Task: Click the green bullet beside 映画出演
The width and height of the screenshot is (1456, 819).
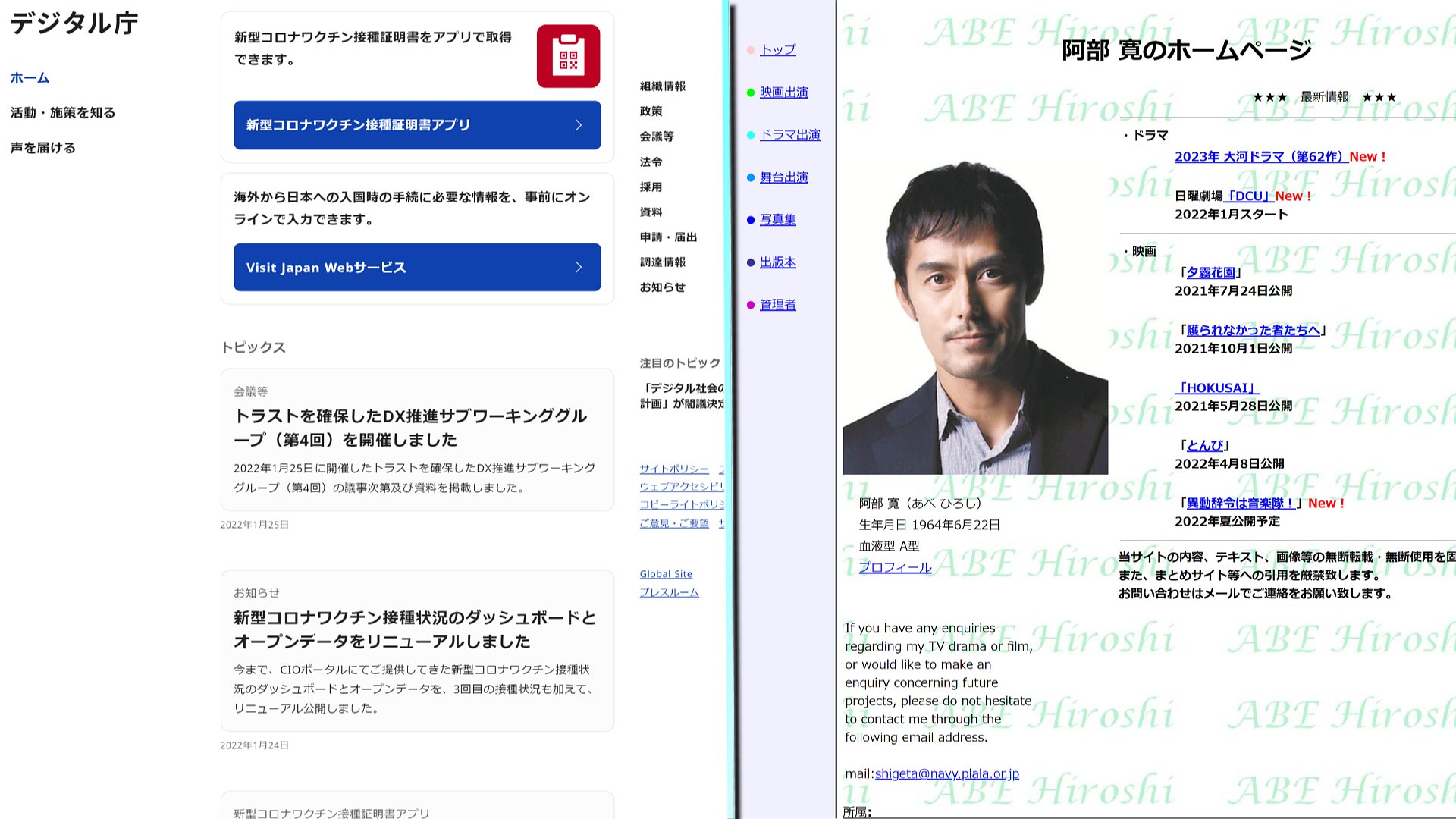Action: point(750,93)
